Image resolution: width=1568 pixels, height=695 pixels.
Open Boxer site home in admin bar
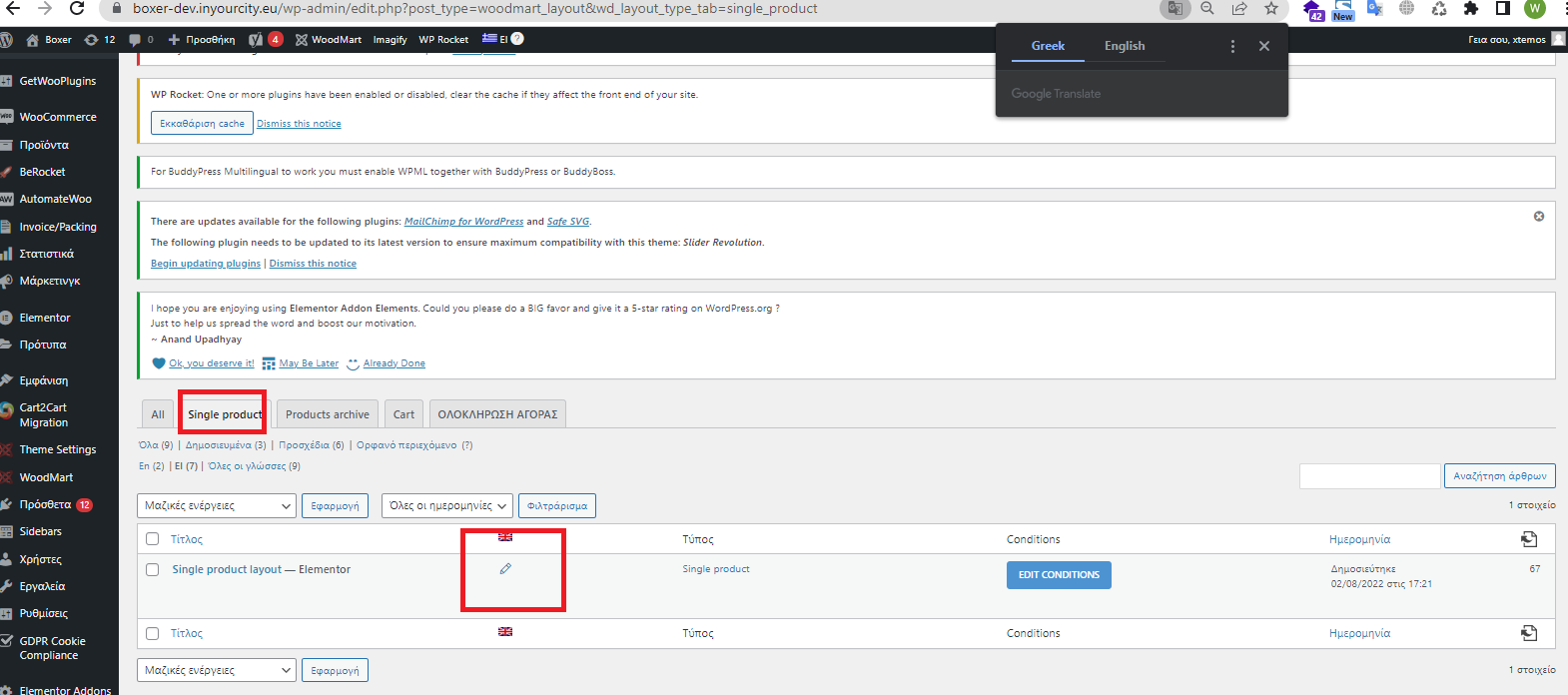coord(49,40)
